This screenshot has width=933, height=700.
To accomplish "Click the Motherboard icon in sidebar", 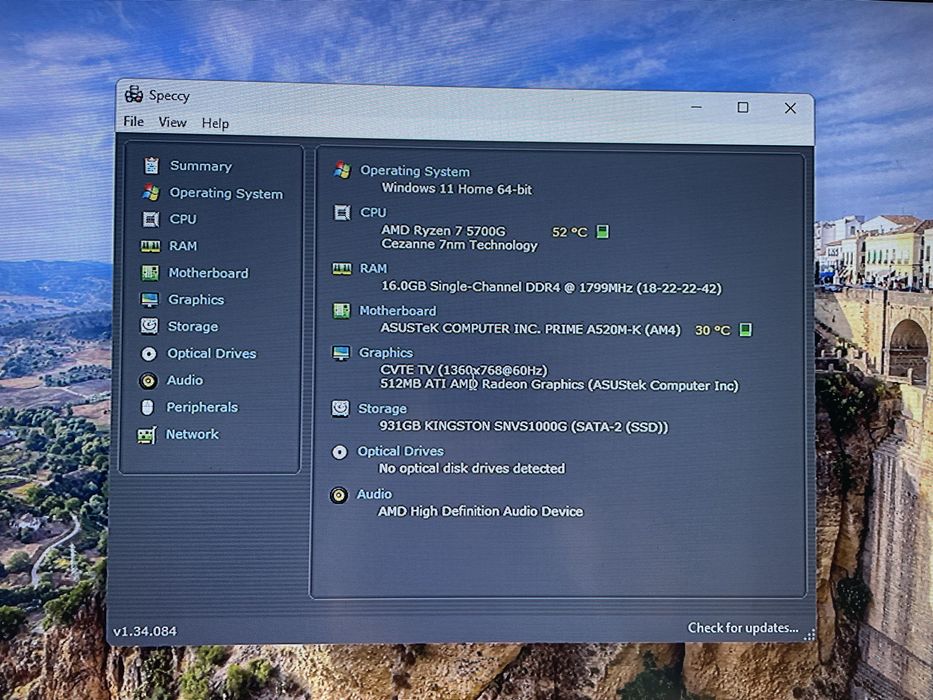I will 149,273.
